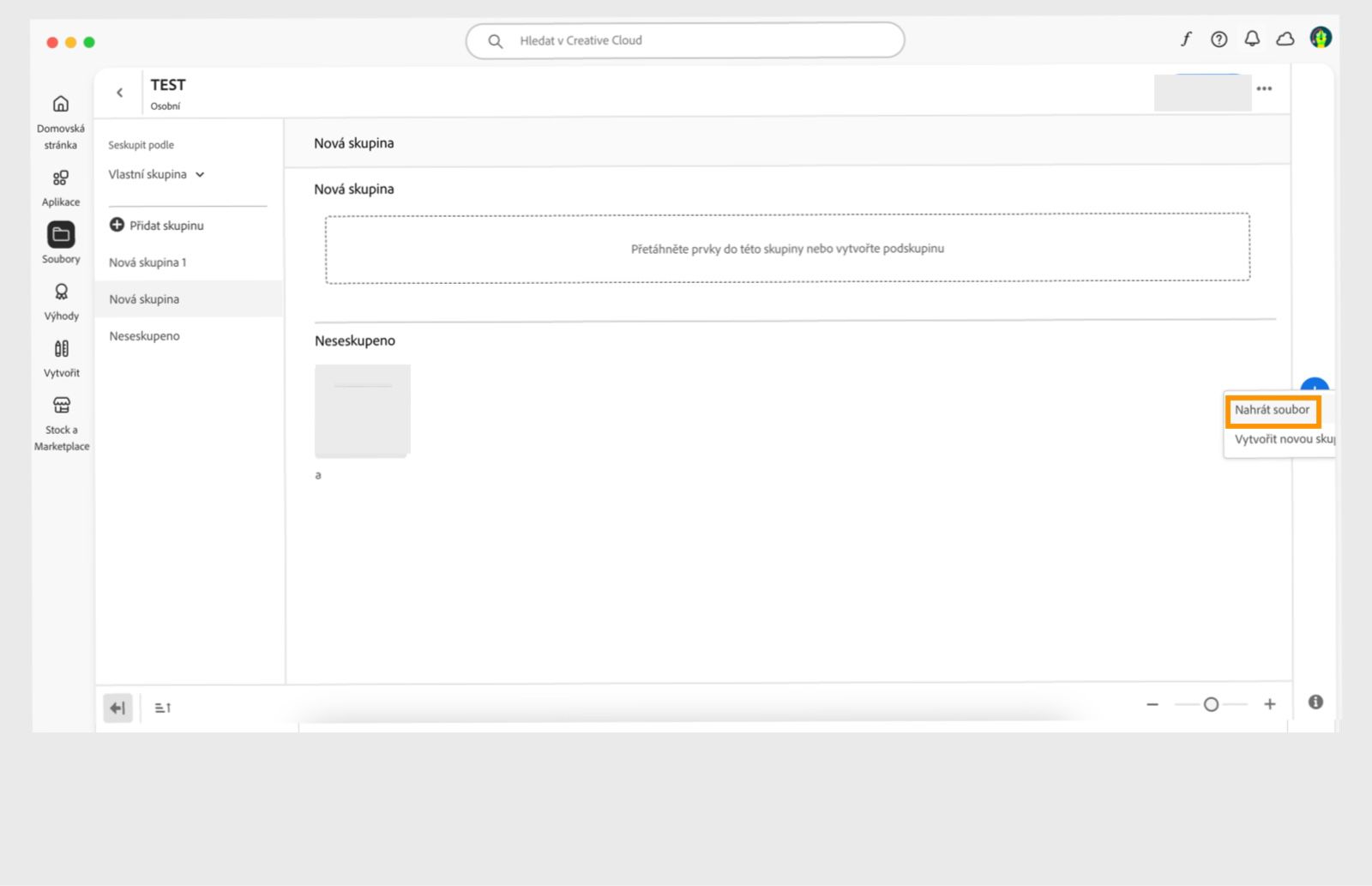Adjust the thumbnail size slider handle
Image resolution: width=1372 pixels, height=886 pixels.
(1211, 704)
